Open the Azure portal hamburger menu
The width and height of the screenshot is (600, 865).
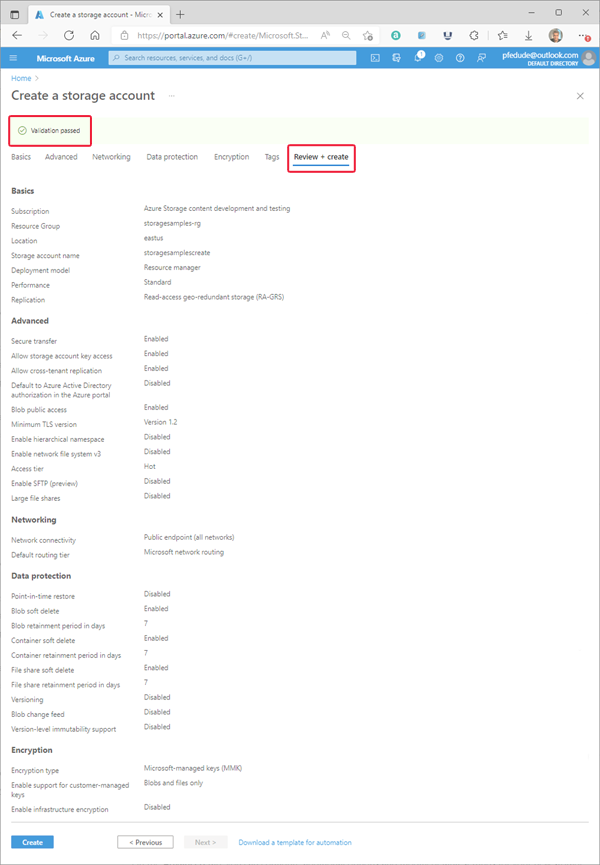coord(14,58)
